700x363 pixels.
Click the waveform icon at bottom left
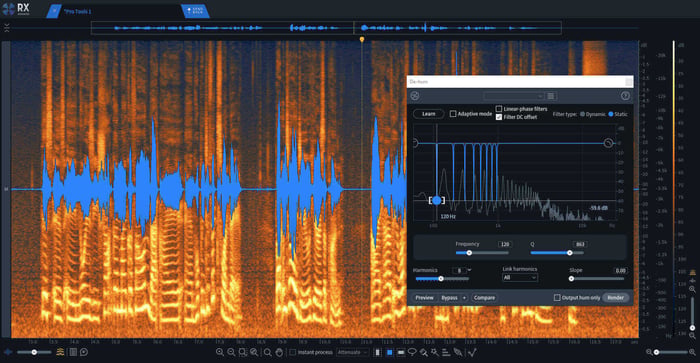(x=8, y=352)
